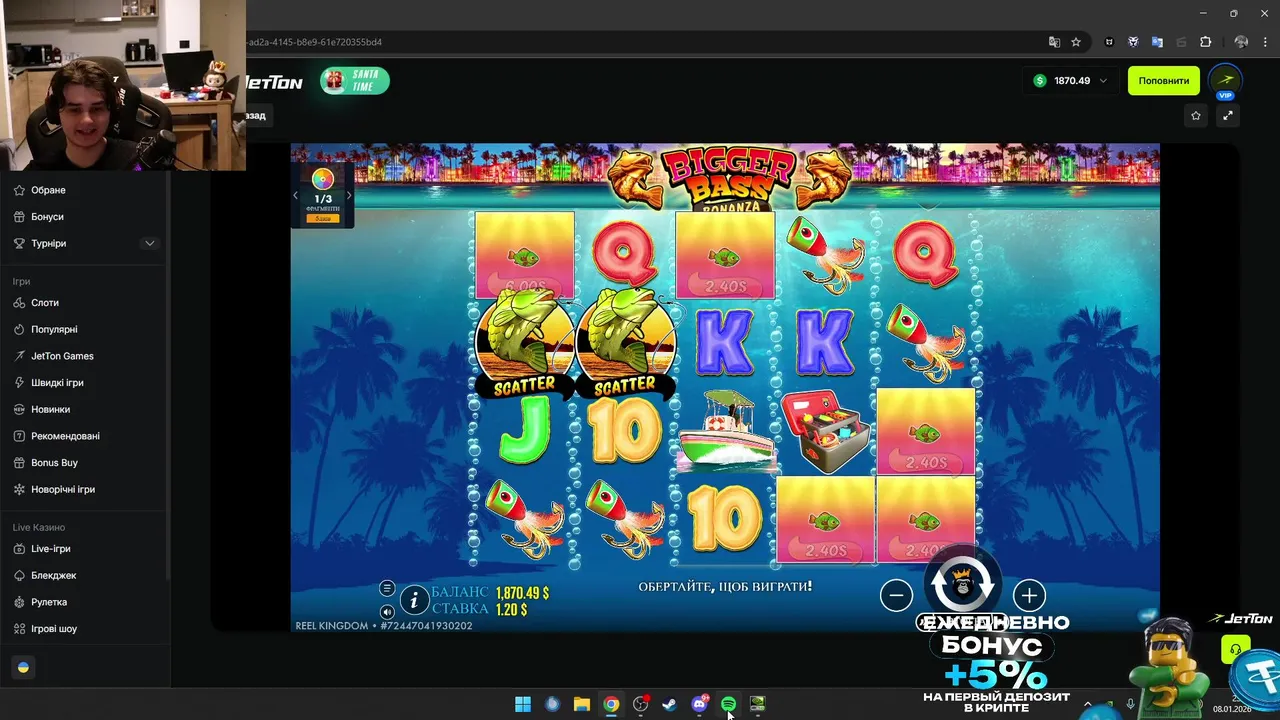Open the NVIDIA app on the taskbar
1280x720 pixels.
pyautogui.click(x=758, y=704)
